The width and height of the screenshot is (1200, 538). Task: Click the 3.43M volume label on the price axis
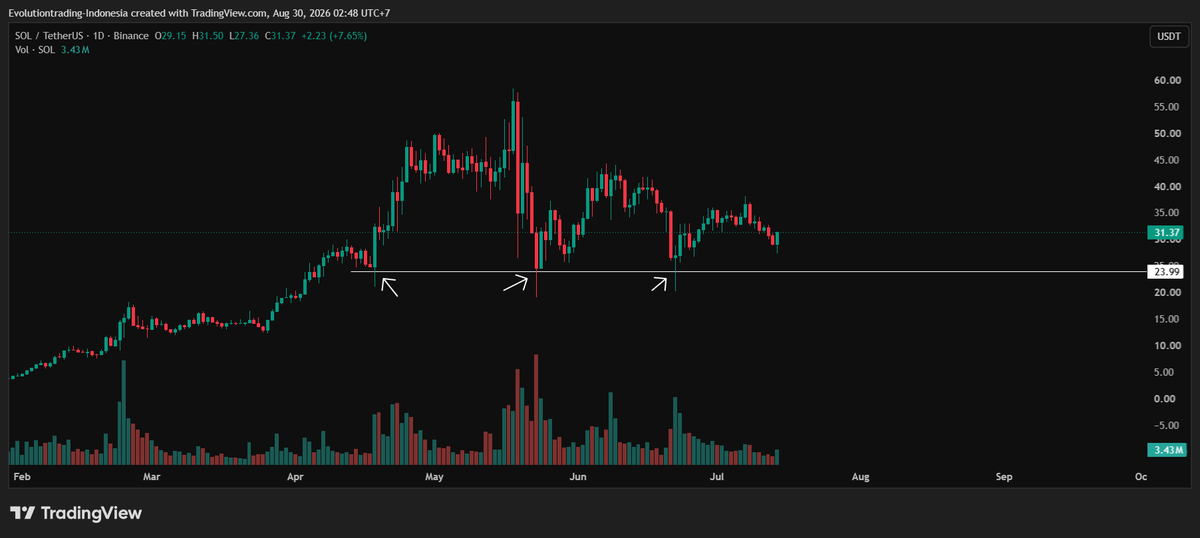coord(1168,450)
